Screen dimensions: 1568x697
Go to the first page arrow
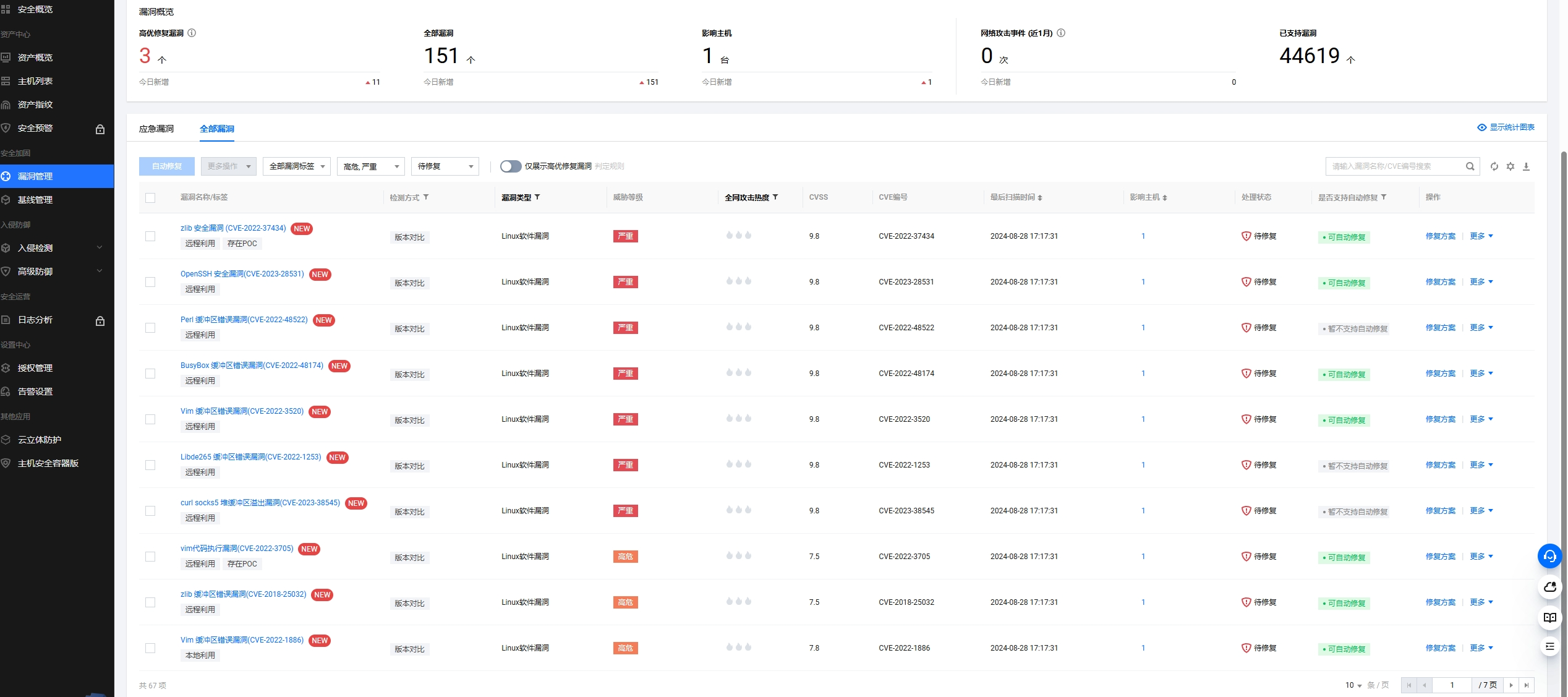(x=1409, y=685)
